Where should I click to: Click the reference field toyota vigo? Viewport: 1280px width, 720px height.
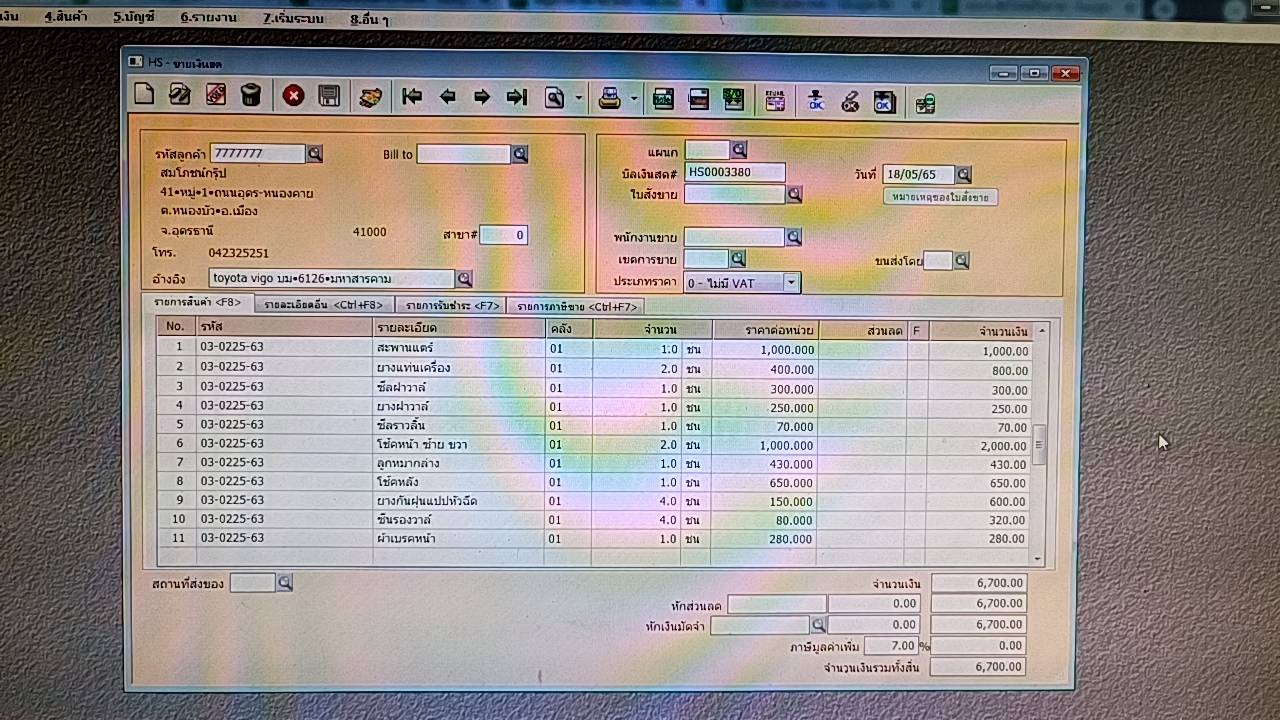332,278
